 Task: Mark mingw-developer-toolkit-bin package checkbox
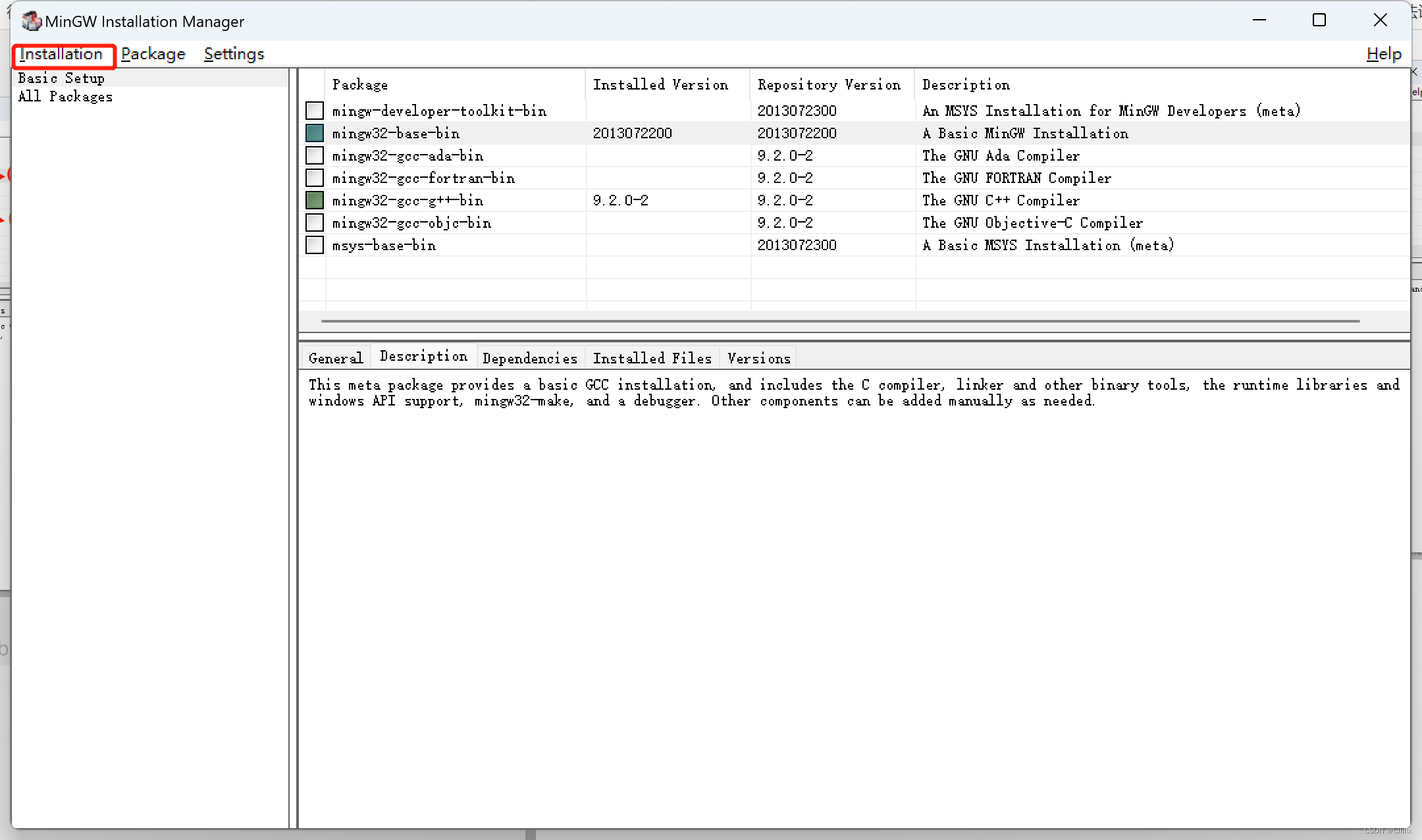[x=315, y=111]
